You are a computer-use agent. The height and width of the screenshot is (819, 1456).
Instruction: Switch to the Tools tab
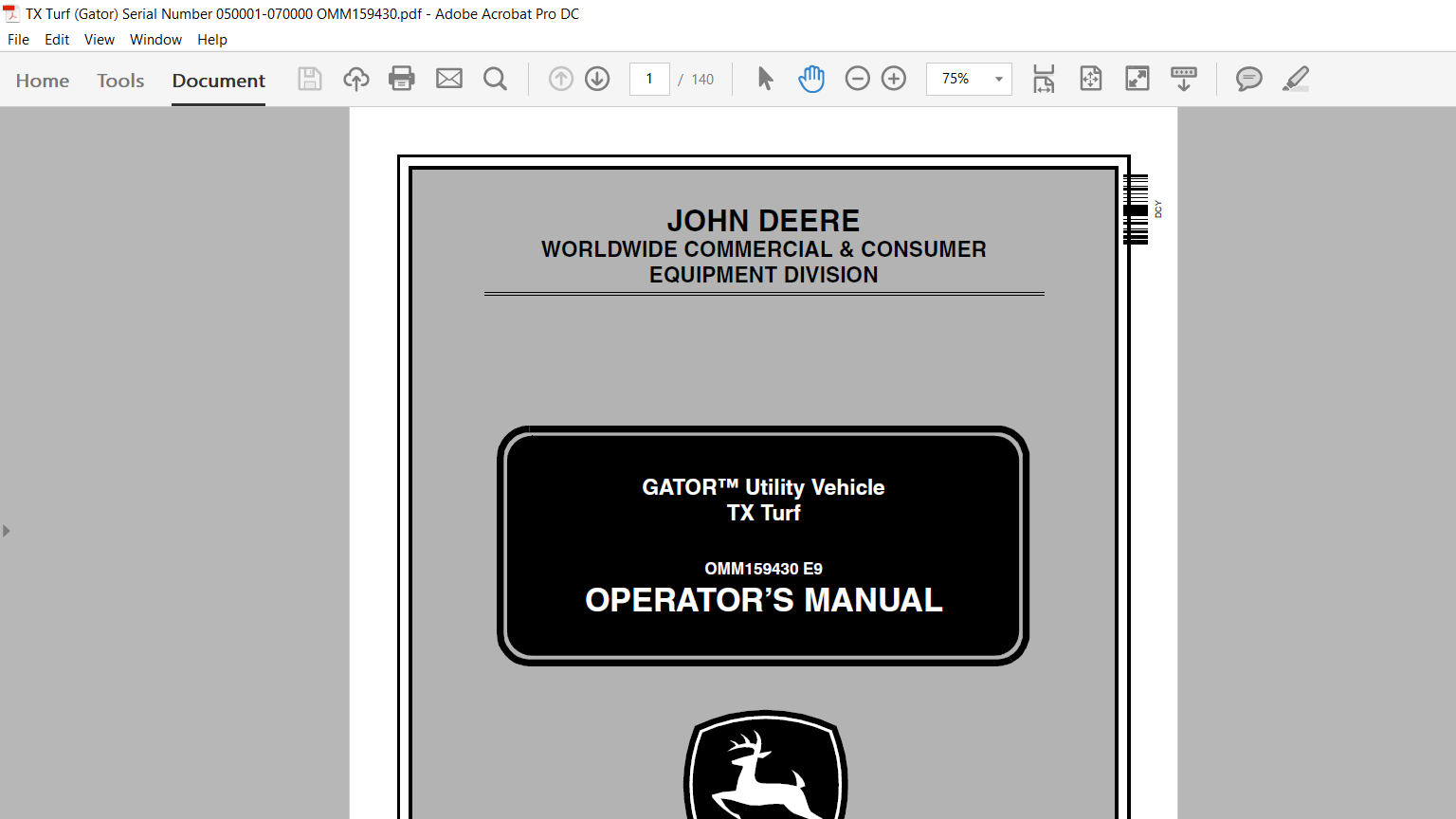pyautogui.click(x=120, y=81)
